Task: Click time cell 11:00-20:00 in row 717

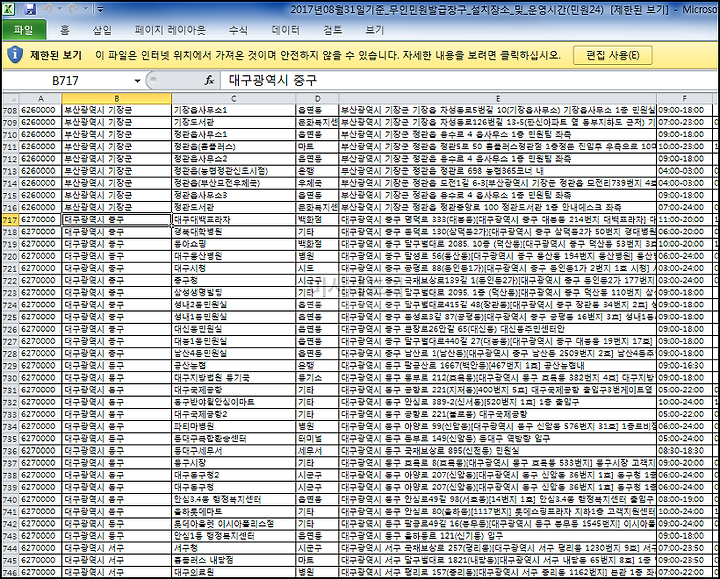Action: click(x=684, y=220)
